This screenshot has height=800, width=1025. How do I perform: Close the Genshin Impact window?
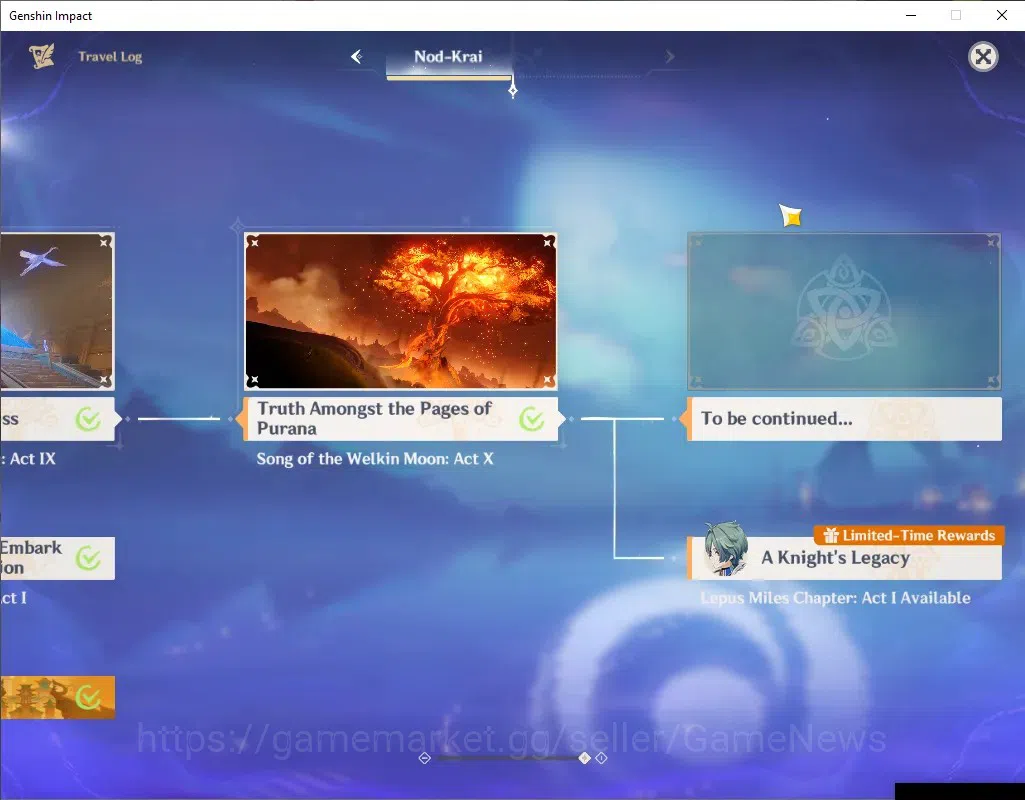pos(1001,15)
